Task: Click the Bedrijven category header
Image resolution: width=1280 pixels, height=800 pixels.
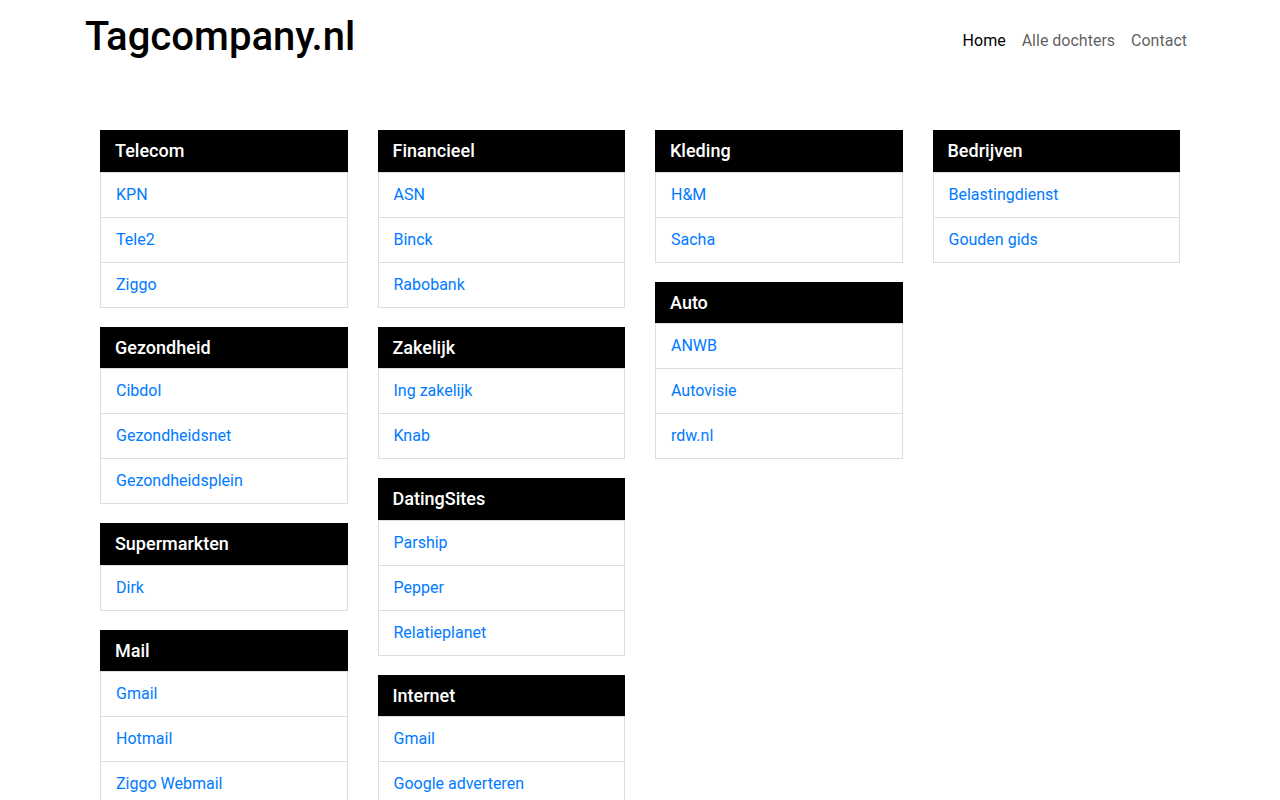Action: click(1056, 151)
